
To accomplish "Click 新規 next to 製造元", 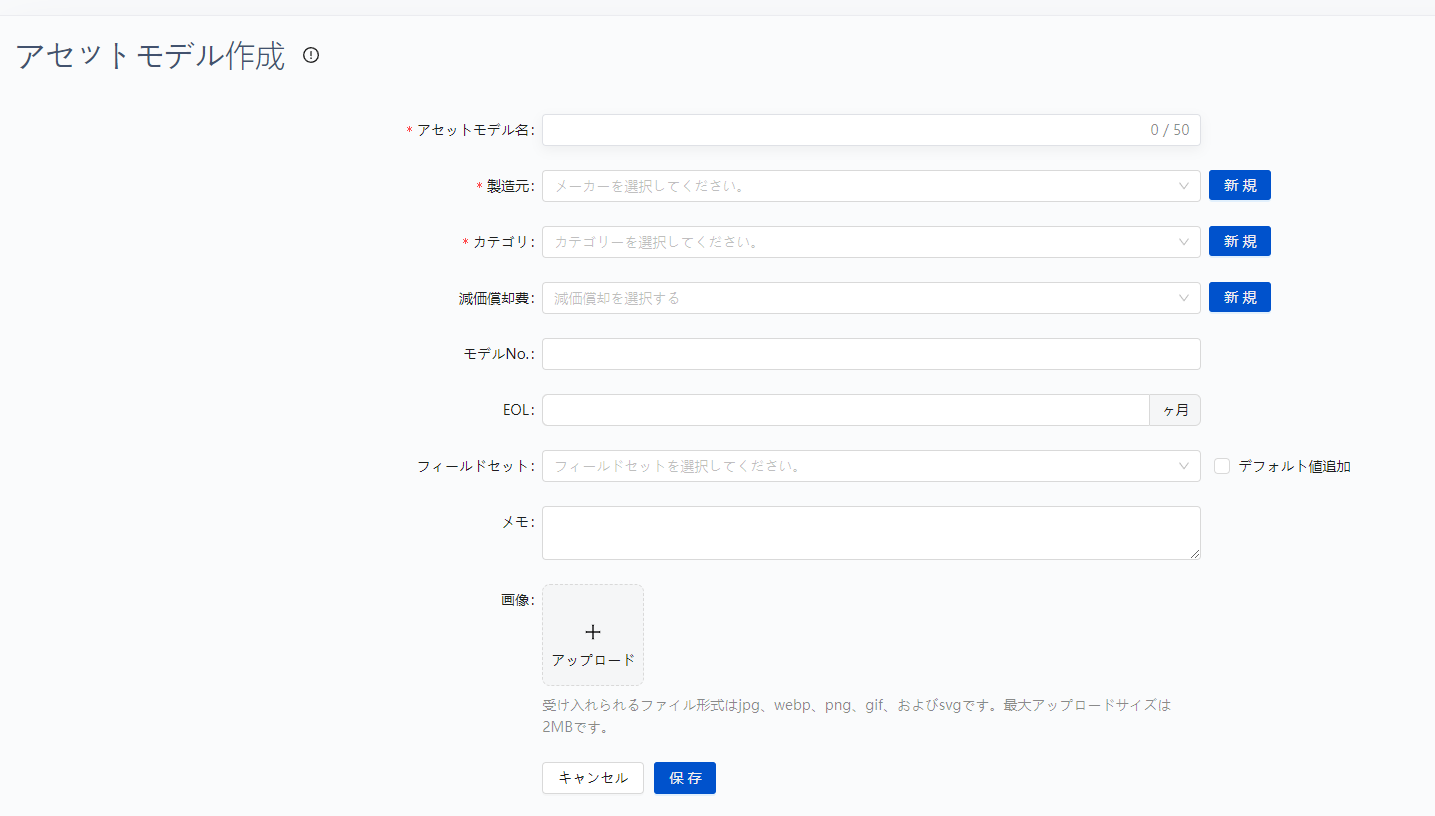I will pos(1239,185).
